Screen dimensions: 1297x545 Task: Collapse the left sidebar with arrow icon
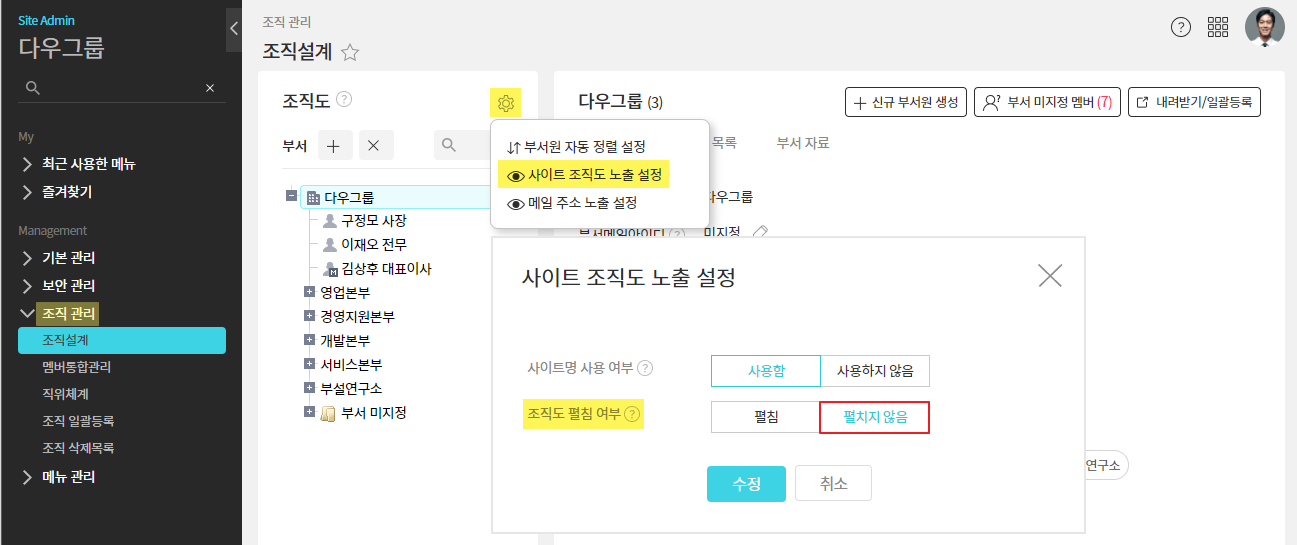234,28
